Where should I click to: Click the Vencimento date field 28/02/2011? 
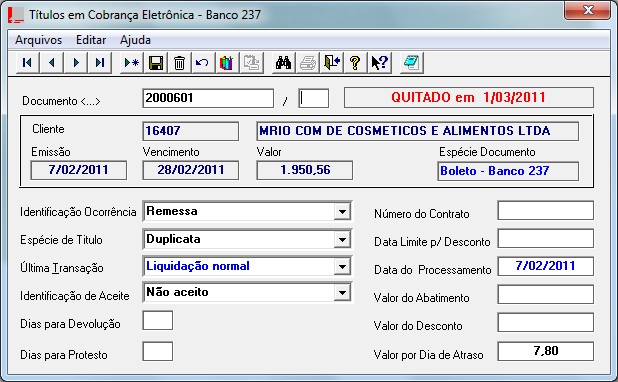[191, 170]
